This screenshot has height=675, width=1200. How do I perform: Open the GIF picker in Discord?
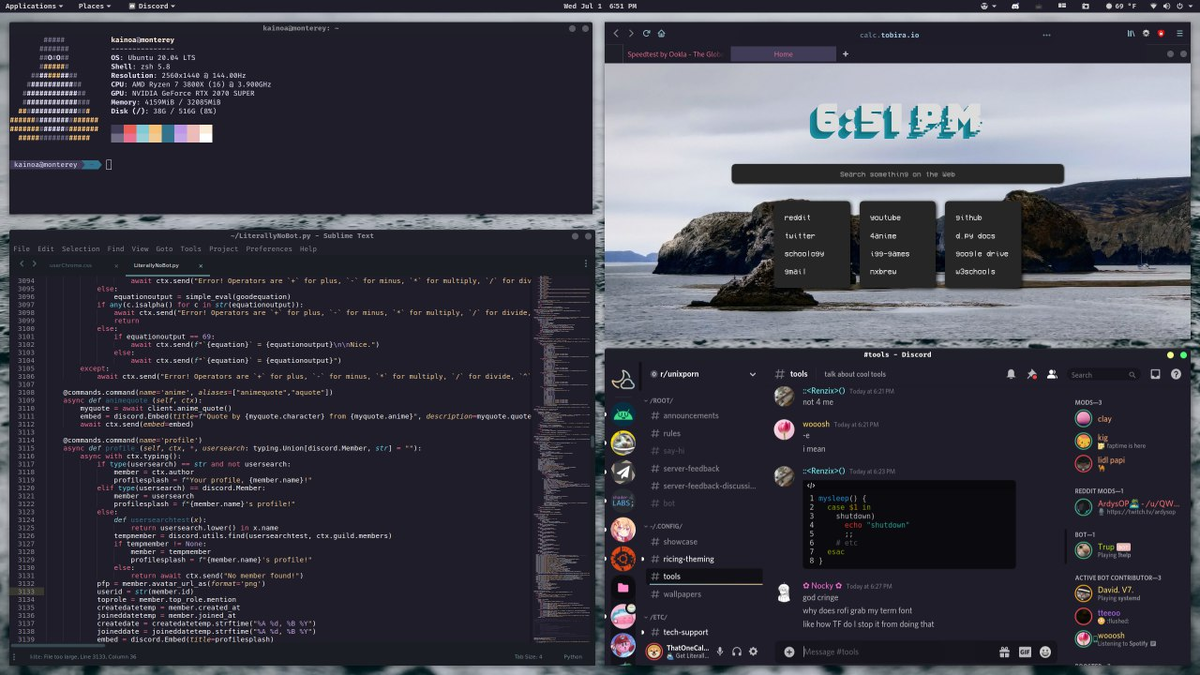pyautogui.click(x=1025, y=652)
